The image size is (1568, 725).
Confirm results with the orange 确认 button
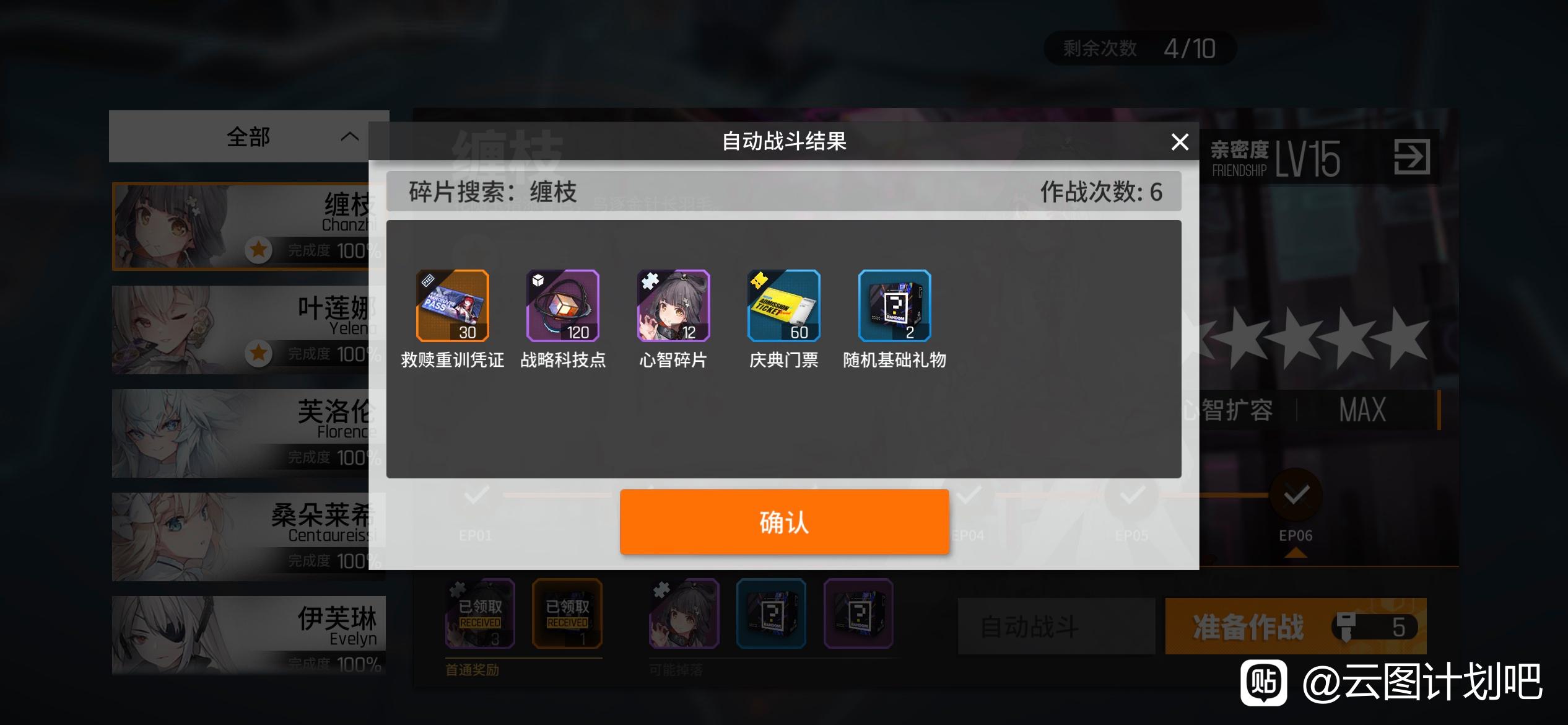(785, 522)
